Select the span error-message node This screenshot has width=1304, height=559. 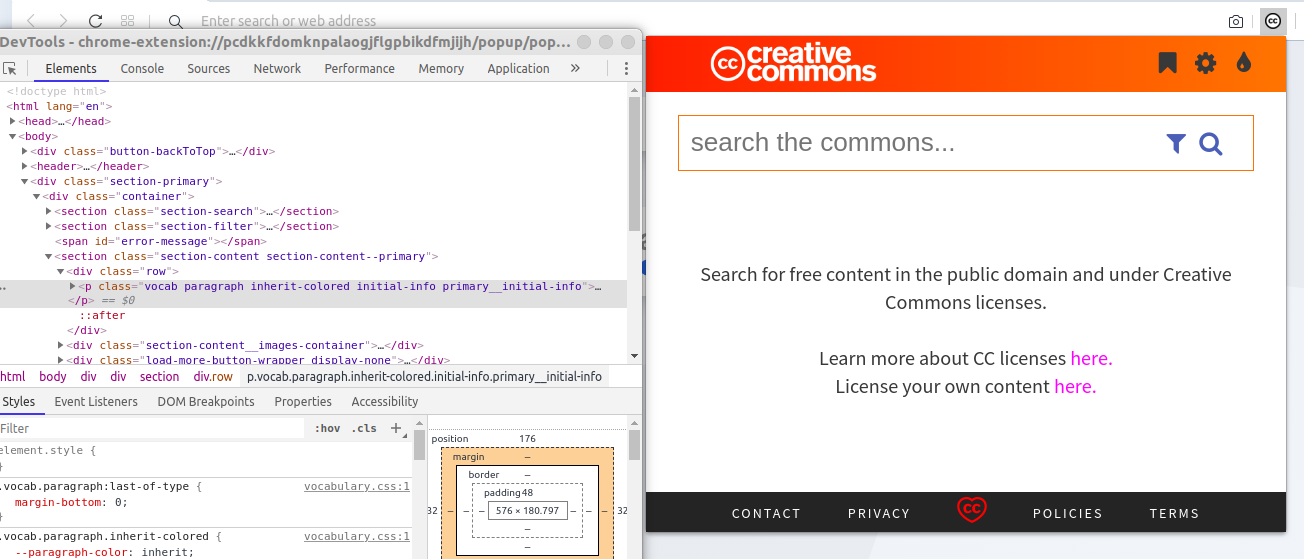[x=160, y=241]
